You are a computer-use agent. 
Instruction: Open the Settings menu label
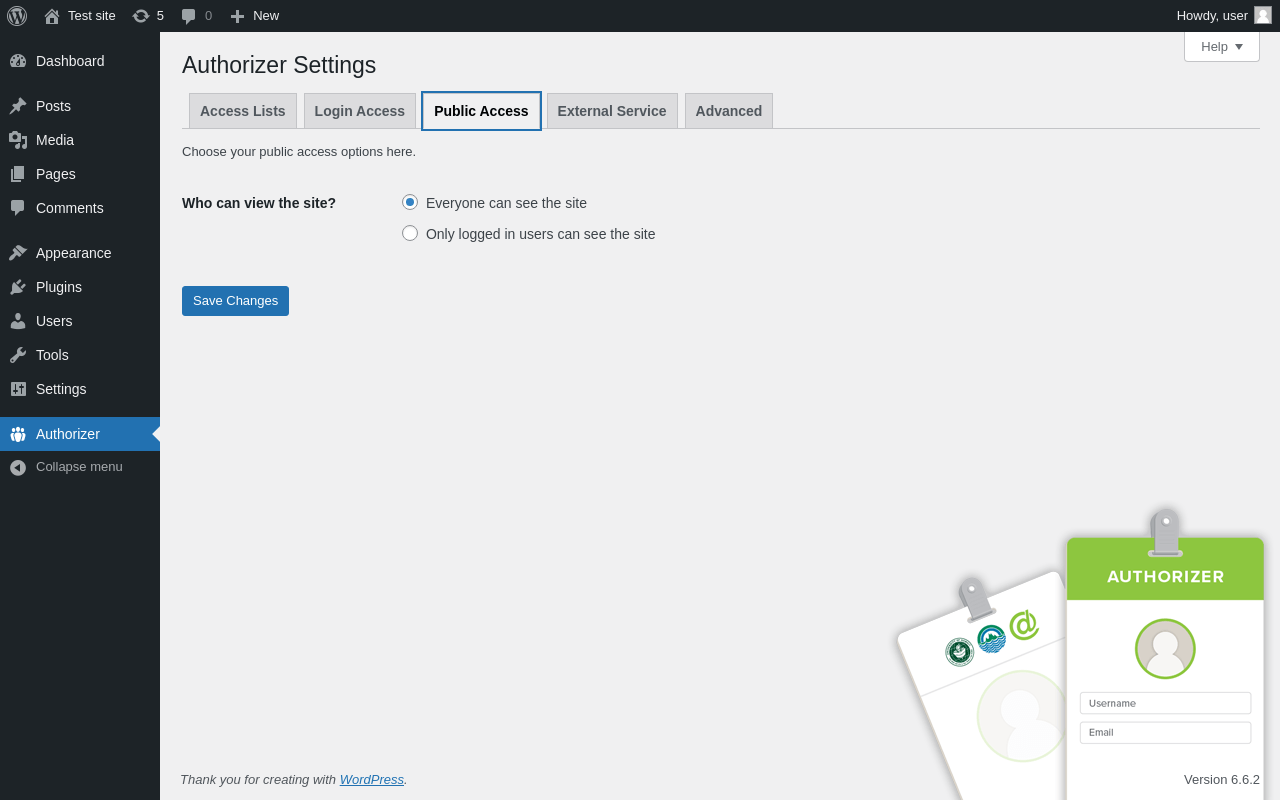pos(61,389)
